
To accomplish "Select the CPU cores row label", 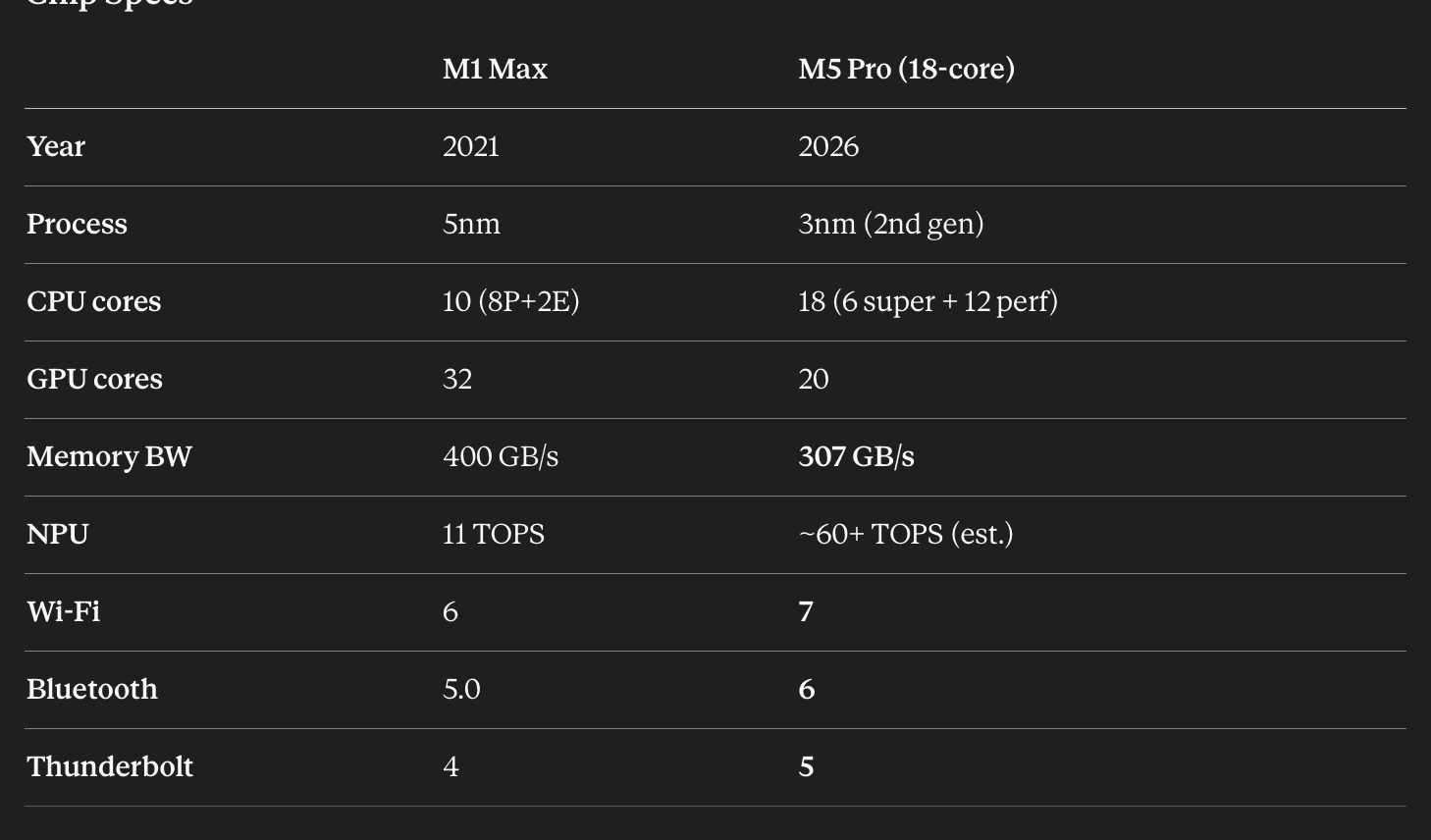I will [93, 301].
